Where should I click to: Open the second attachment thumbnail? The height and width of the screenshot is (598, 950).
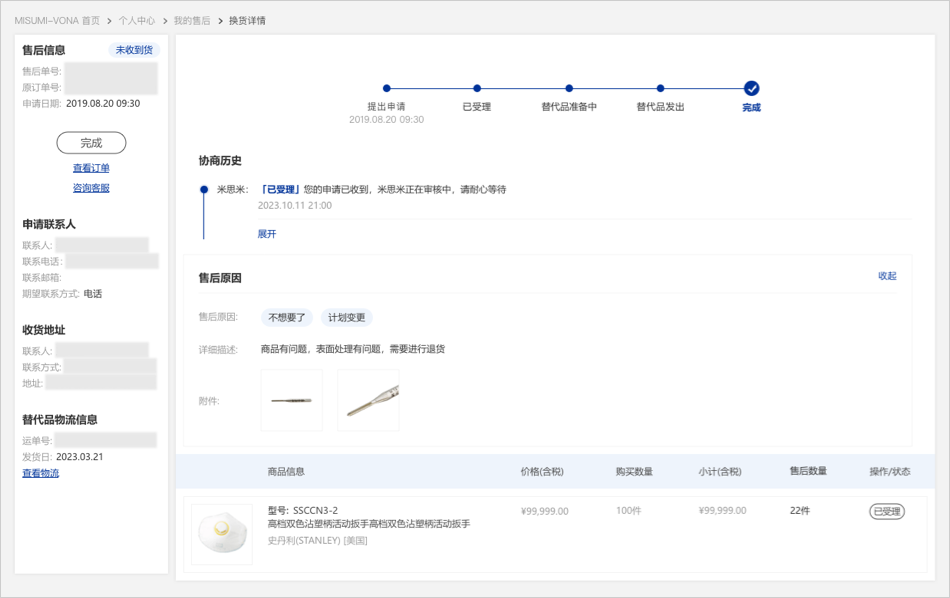(x=368, y=400)
